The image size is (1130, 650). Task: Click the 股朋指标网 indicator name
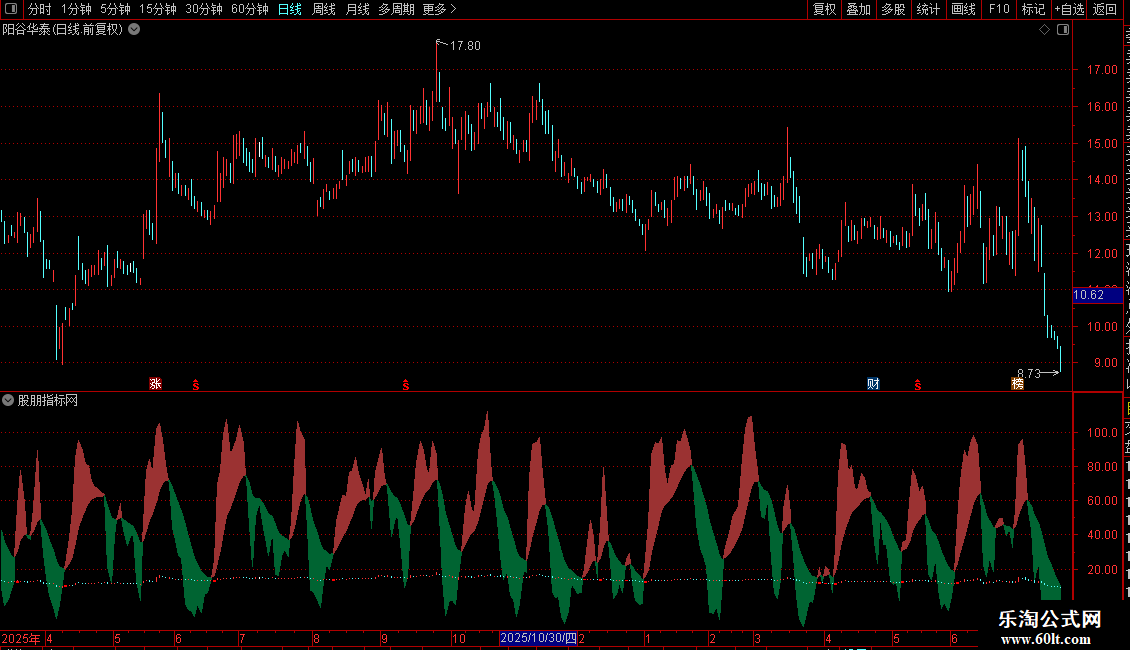coord(48,400)
